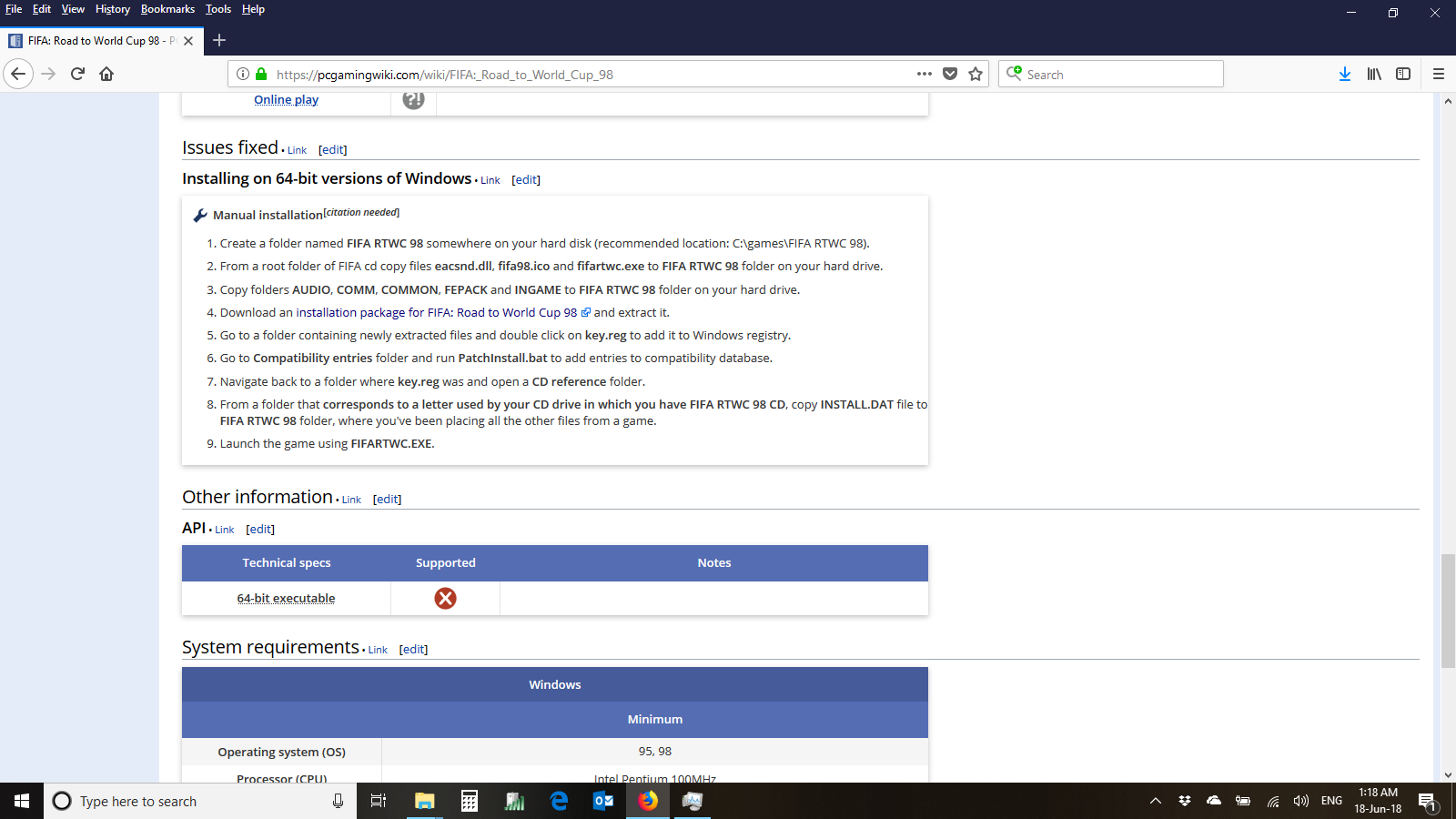
Task: Open Calculator from the taskbar
Action: pos(470,801)
